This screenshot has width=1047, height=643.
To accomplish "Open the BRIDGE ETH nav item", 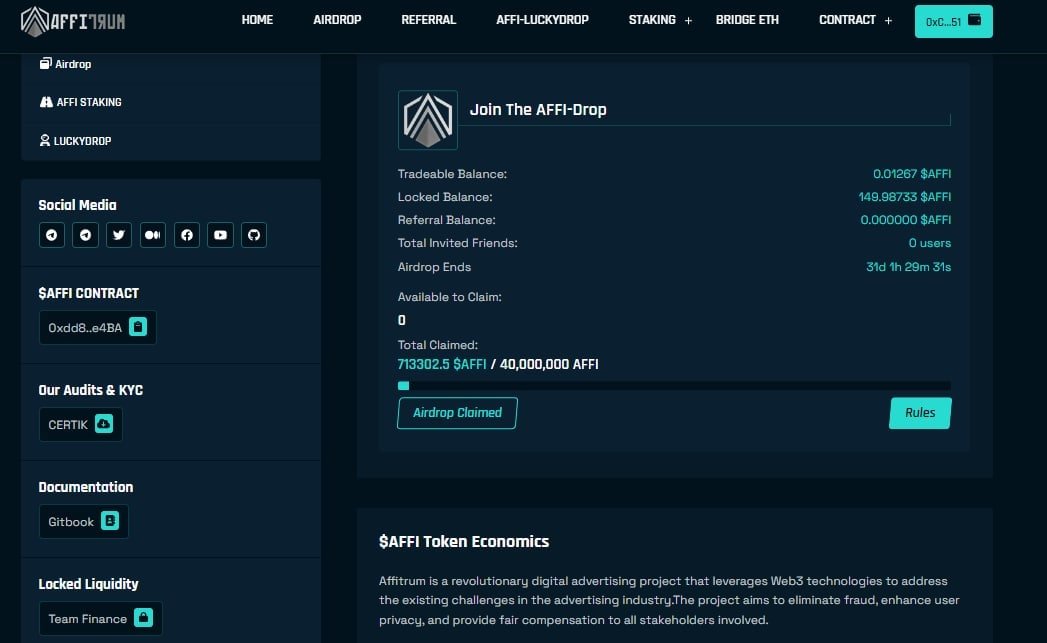I will 747,20.
